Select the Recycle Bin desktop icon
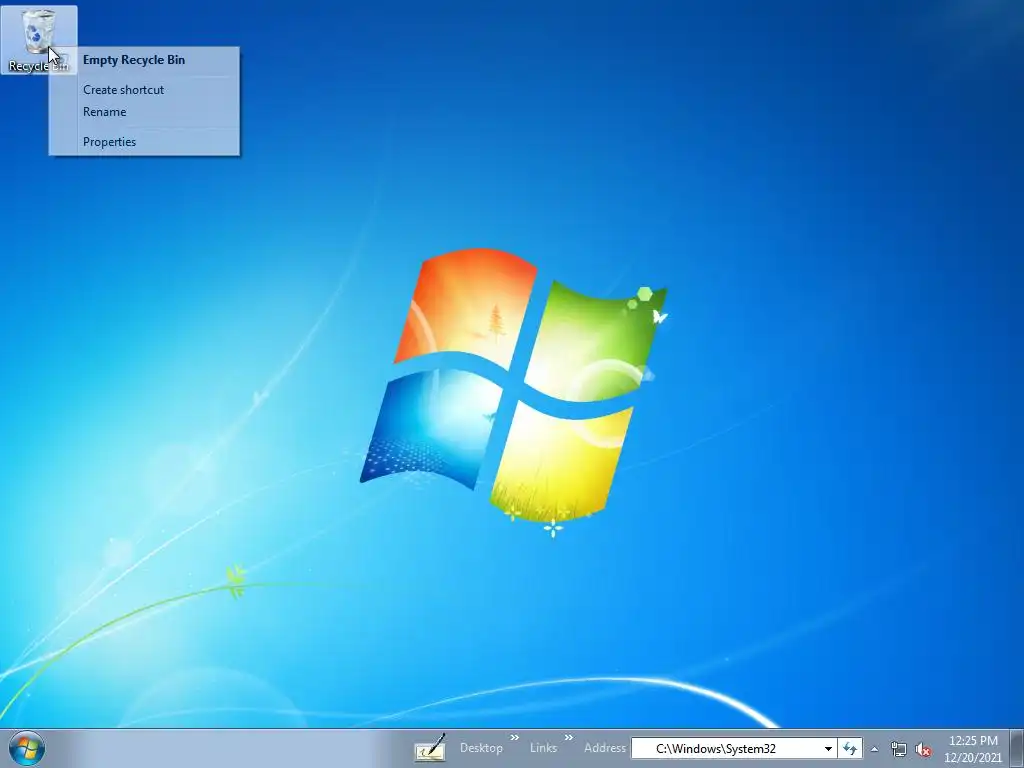 (38, 39)
